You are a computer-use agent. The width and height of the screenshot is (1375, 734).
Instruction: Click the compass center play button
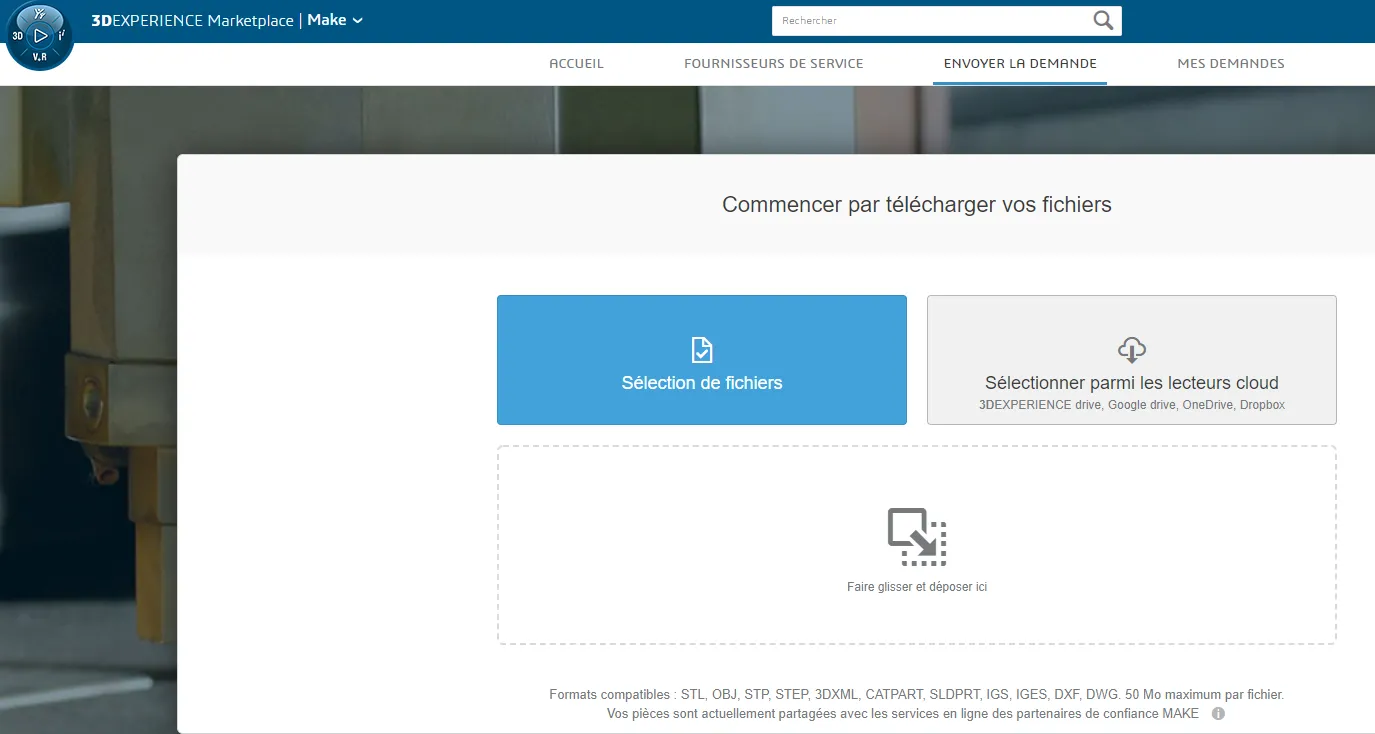40,36
